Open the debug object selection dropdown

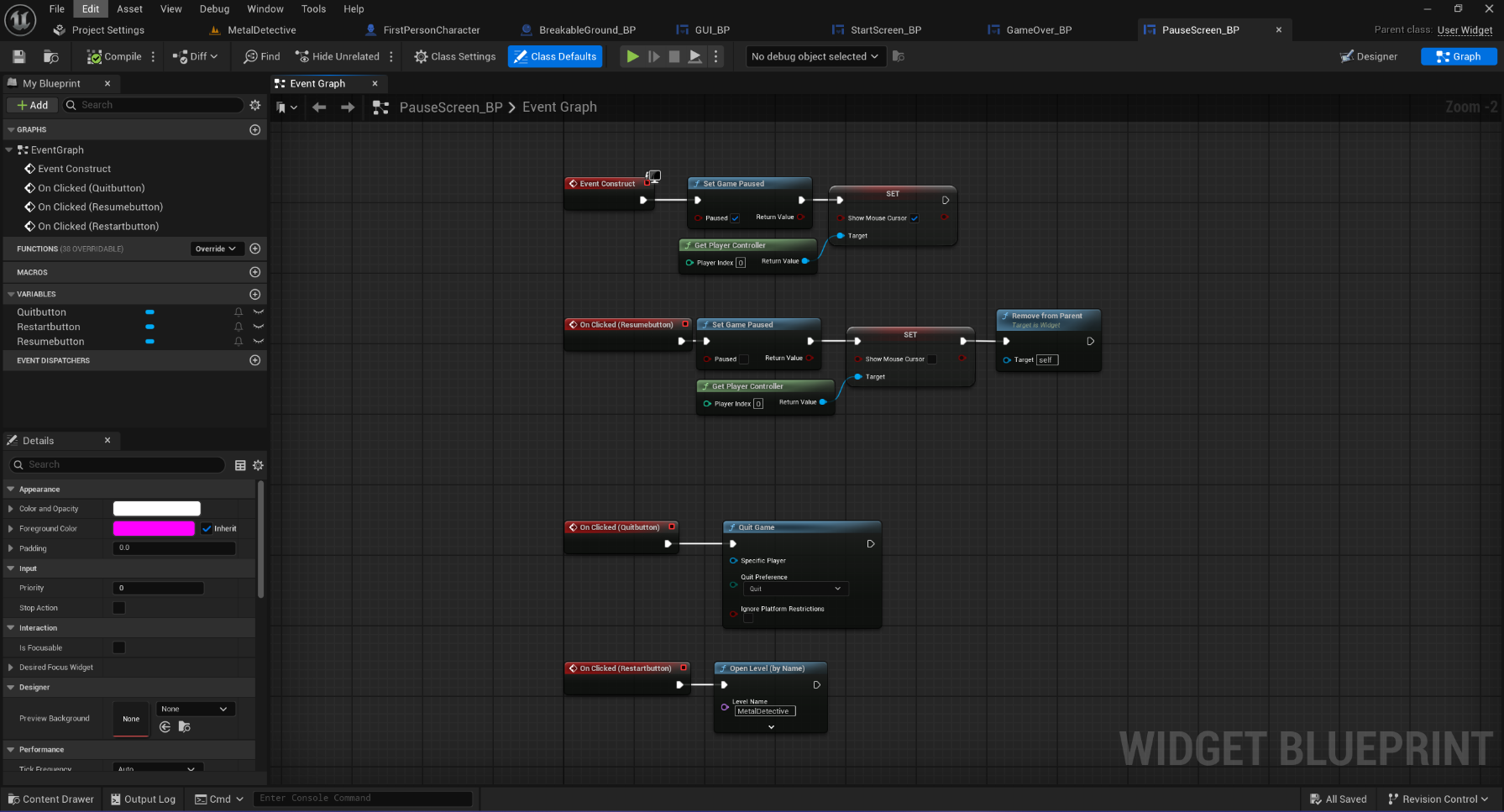coord(815,56)
